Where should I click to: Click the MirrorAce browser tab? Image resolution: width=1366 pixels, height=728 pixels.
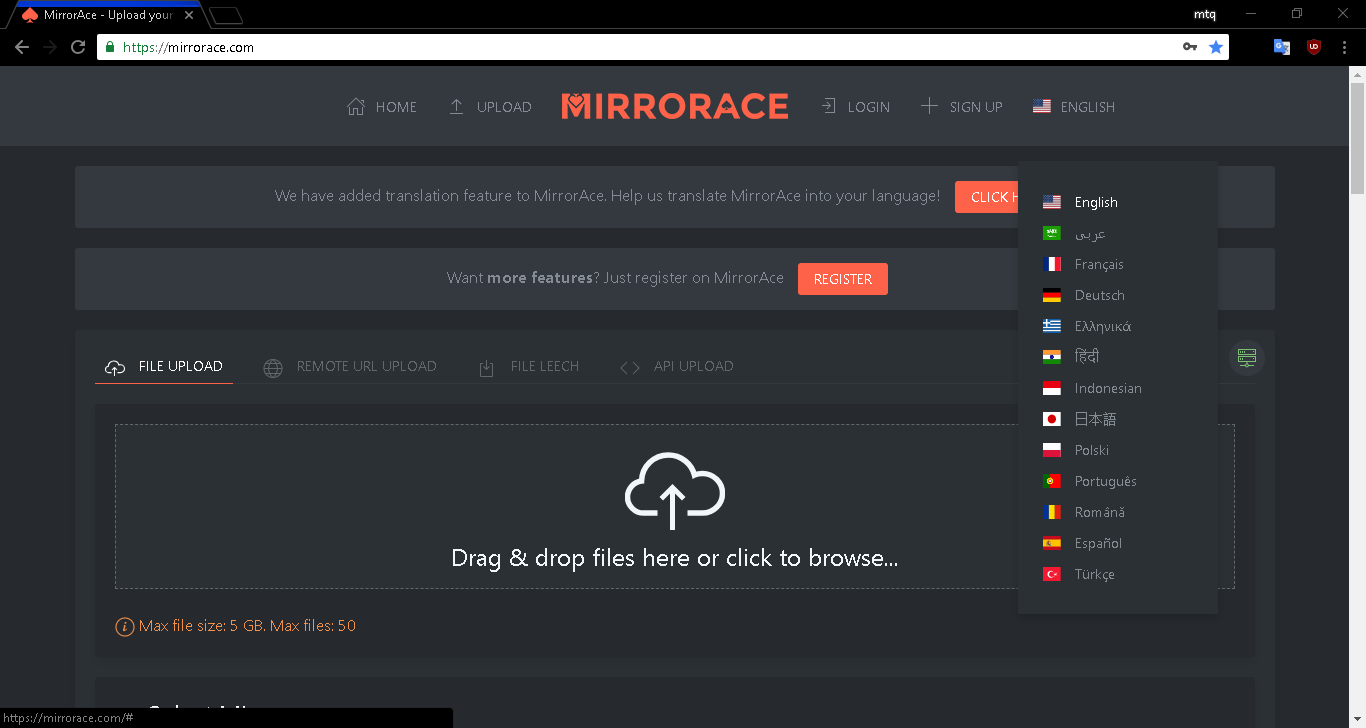click(106, 15)
